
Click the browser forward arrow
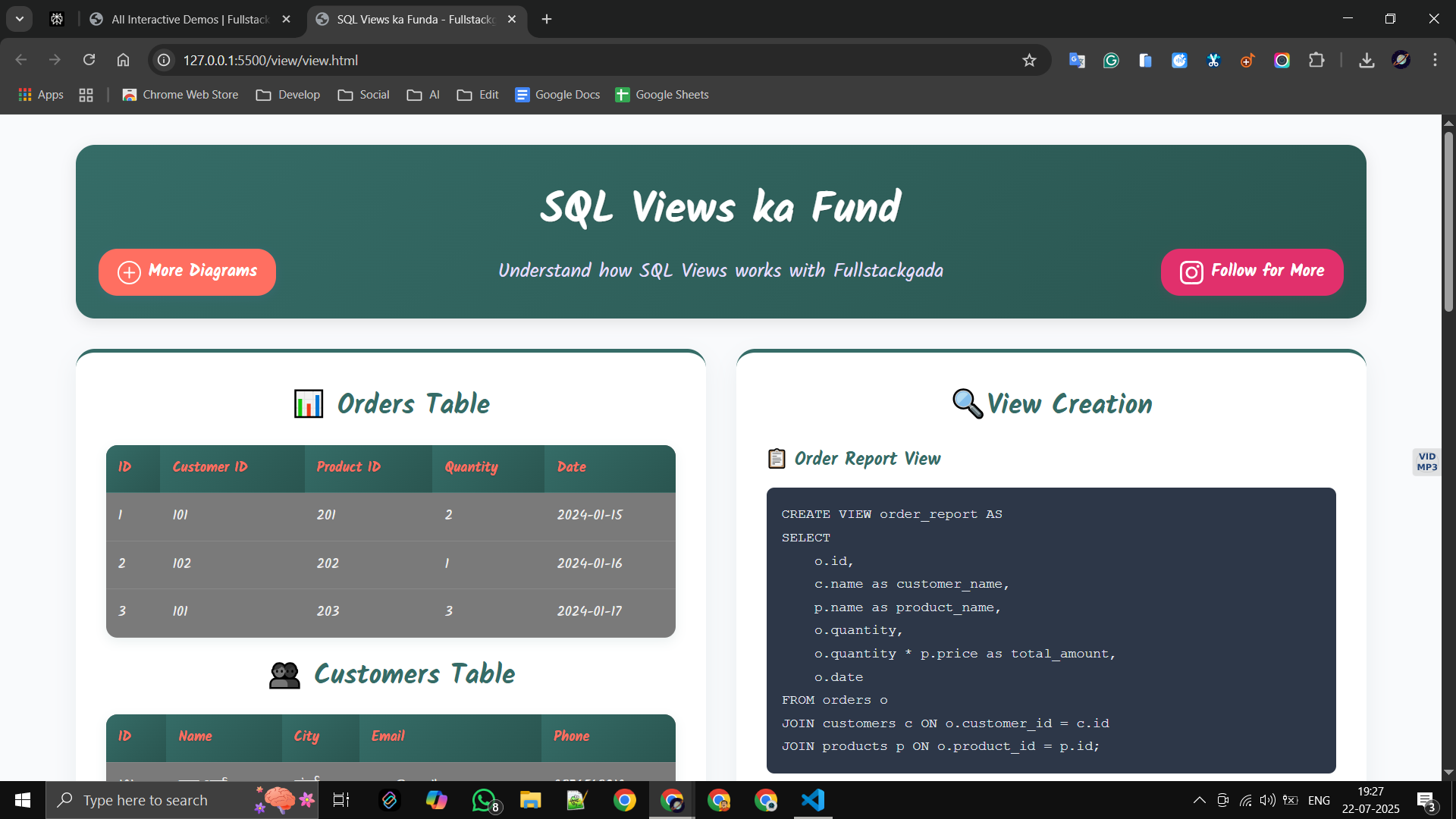pyautogui.click(x=55, y=60)
